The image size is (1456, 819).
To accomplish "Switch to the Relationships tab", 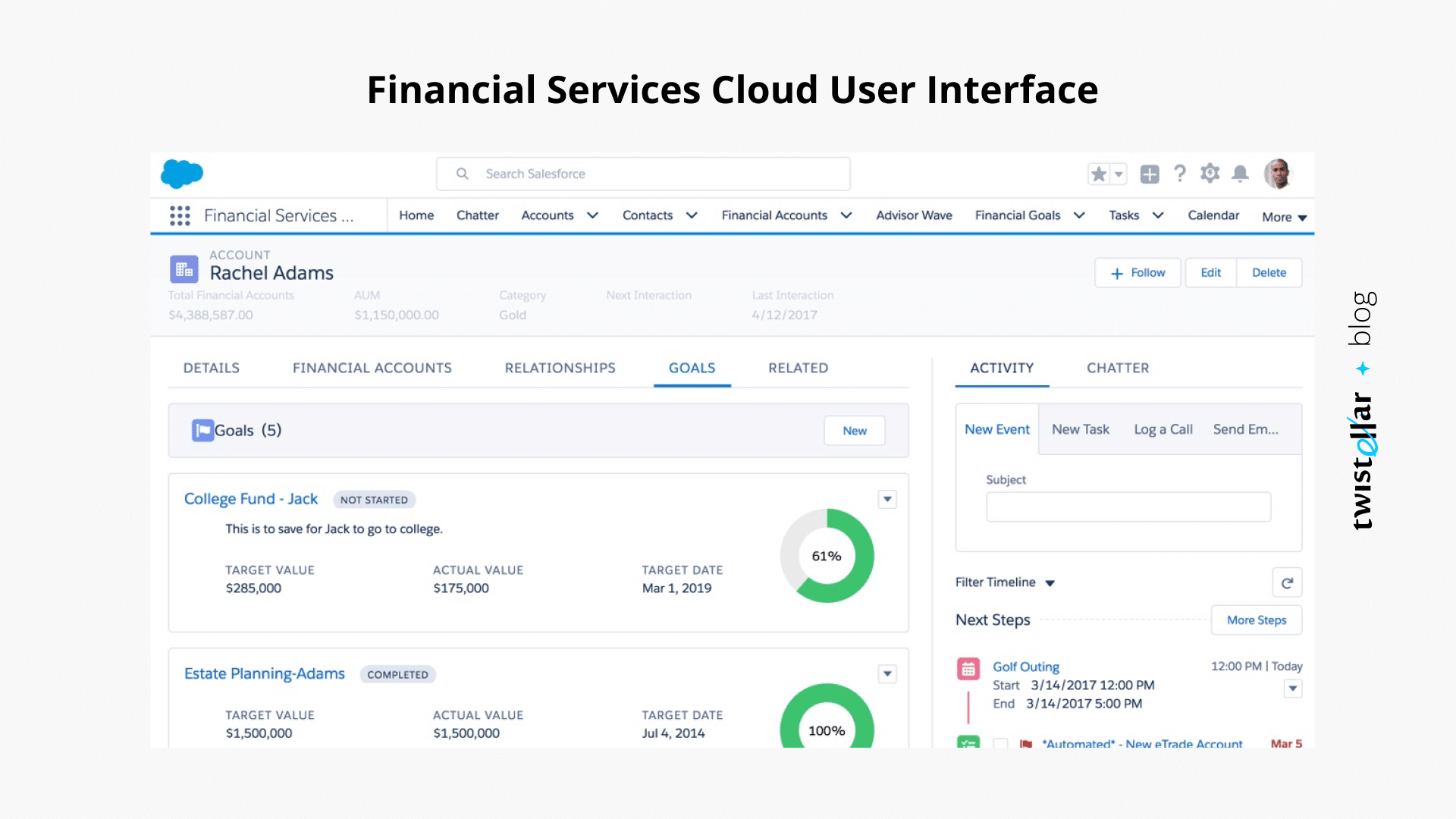I will coord(560,368).
